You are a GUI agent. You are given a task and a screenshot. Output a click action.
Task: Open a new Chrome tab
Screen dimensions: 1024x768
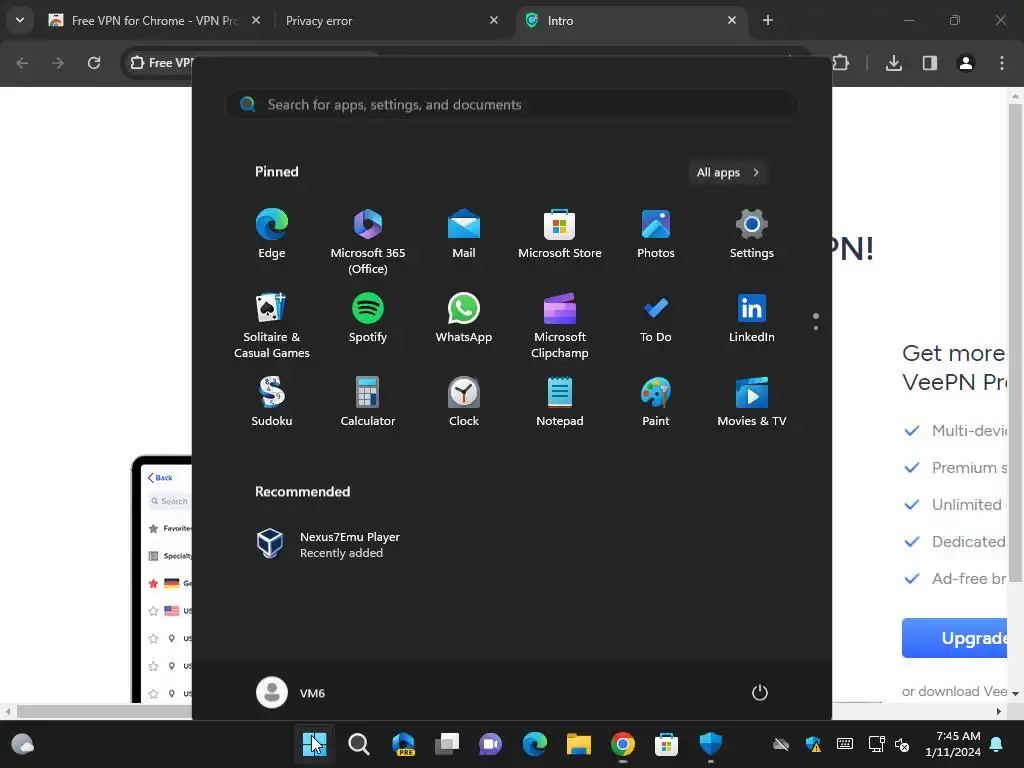click(x=768, y=20)
